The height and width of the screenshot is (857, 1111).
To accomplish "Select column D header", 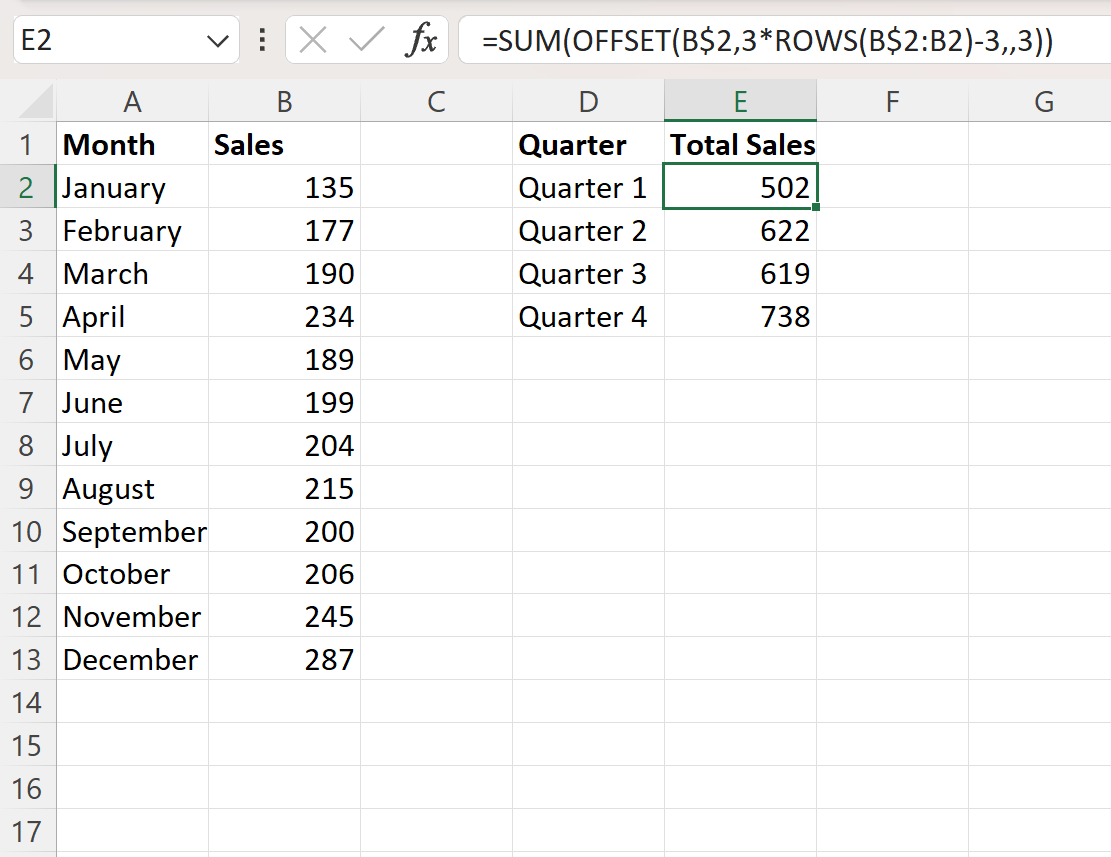I will 588,102.
